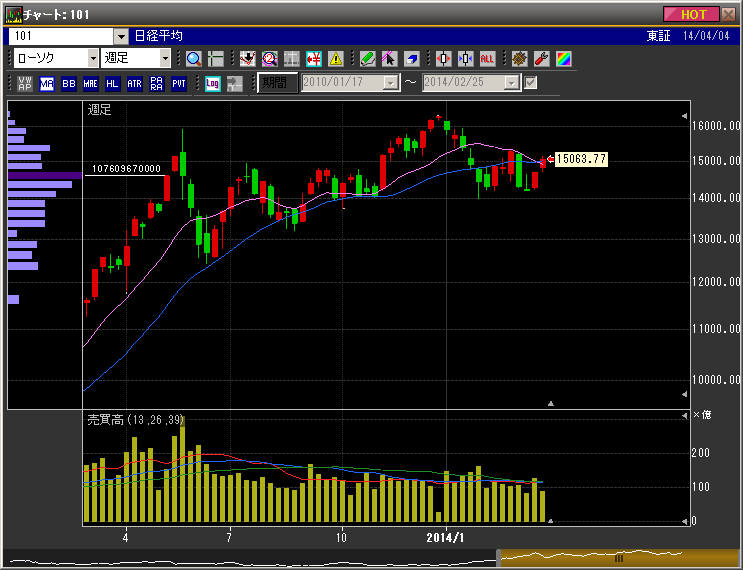Toggle the date range checkbox

point(531,83)
